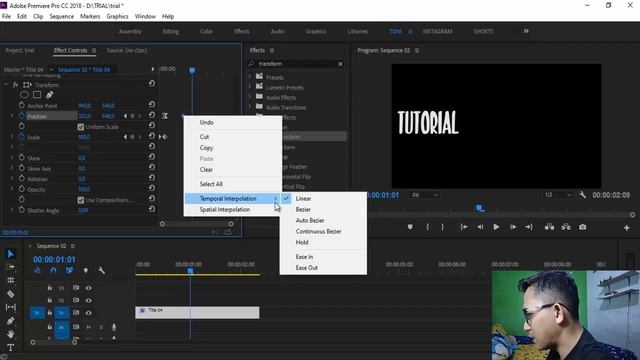Reset the Position parameter
The height and width of the screenshot is (360, 640).
[x=151, y=115]
